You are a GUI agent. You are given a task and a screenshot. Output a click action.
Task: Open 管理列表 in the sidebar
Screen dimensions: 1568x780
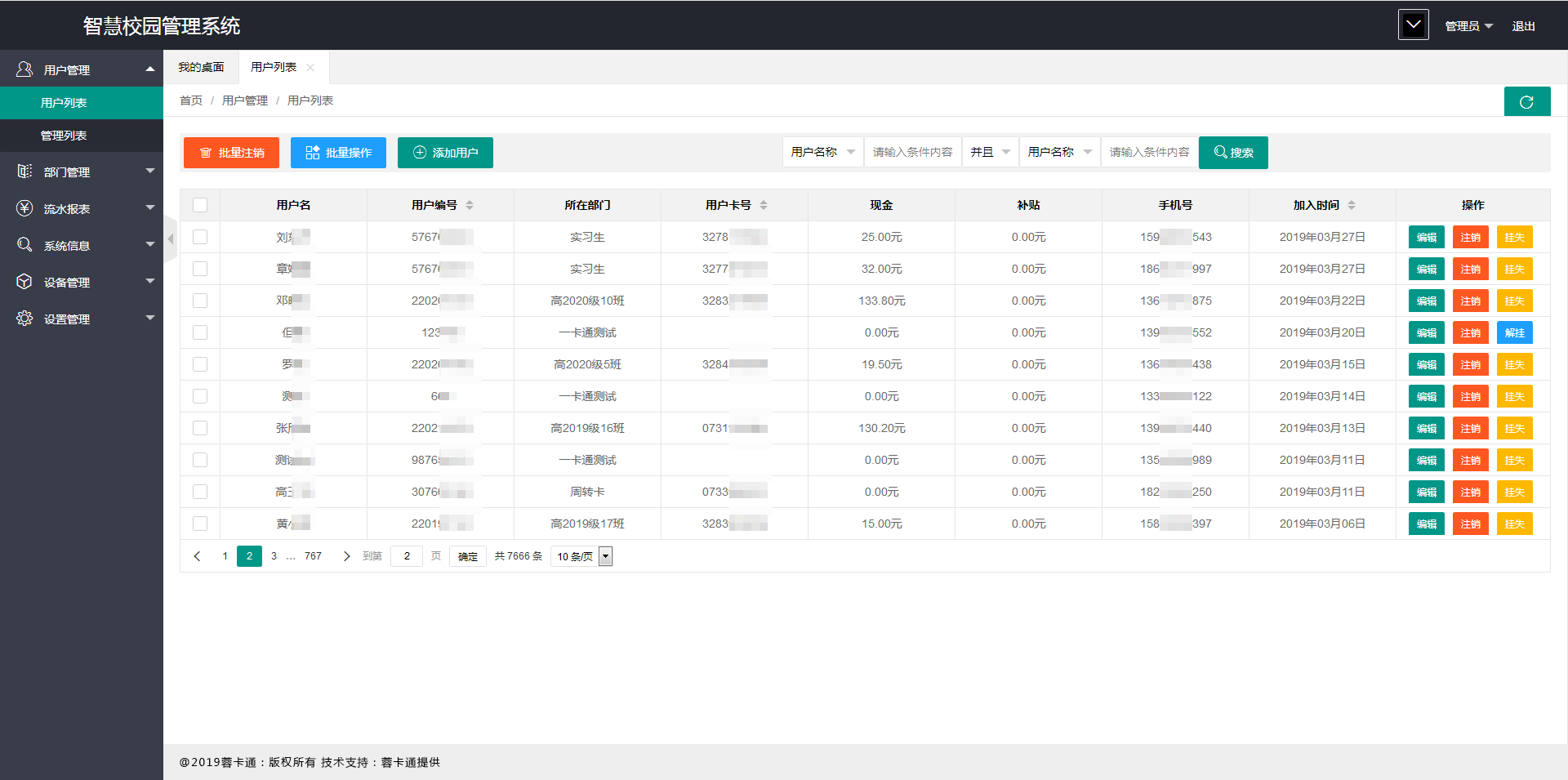click(x=82, y=136)
